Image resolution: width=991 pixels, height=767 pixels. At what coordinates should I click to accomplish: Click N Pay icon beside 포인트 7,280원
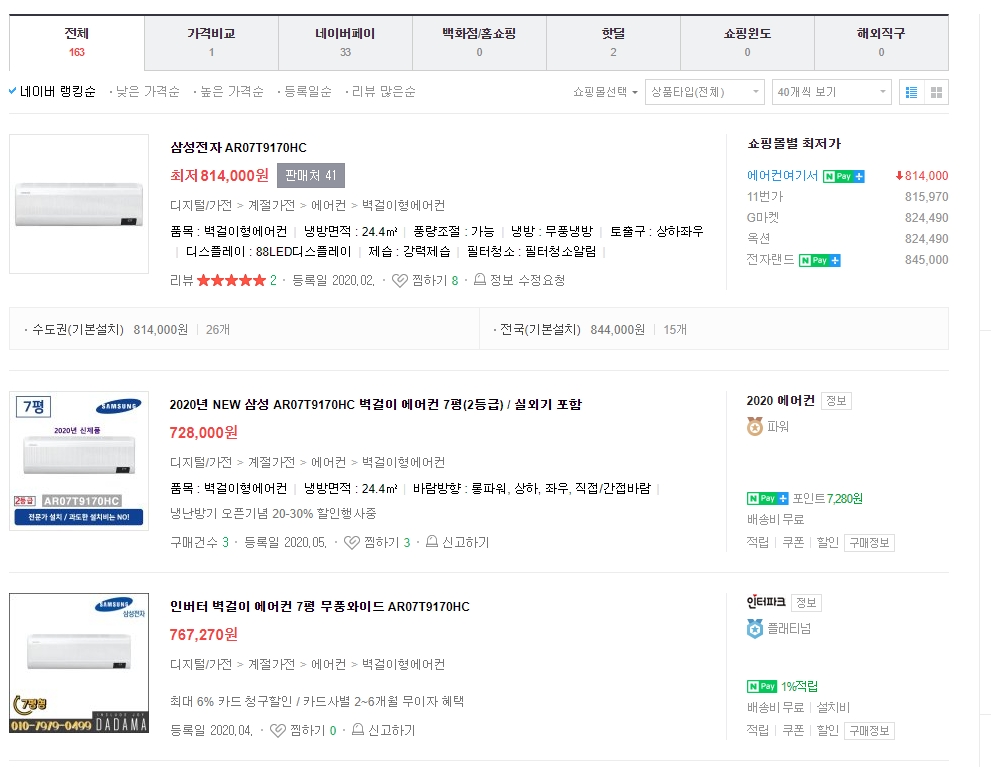pos(767,498)
